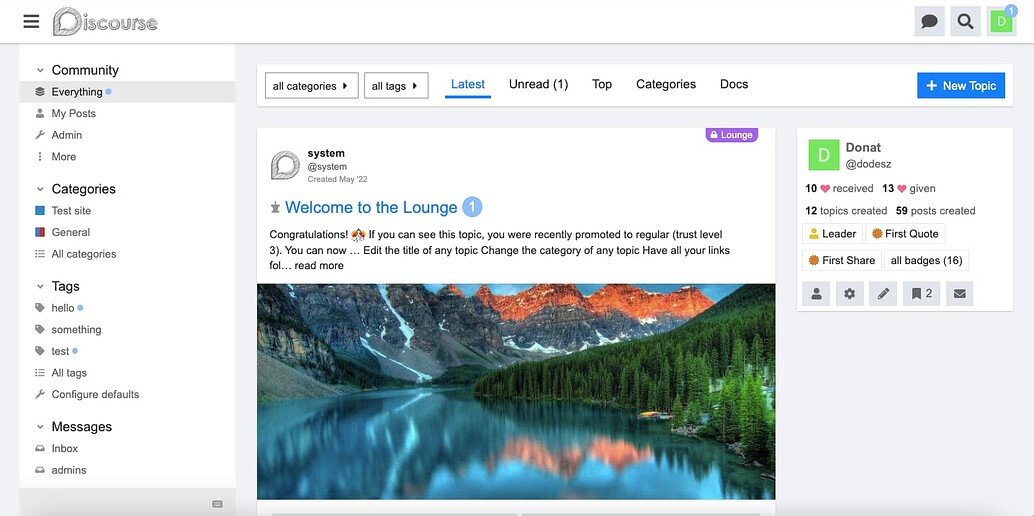
Task: Switch to the Top tab
Action: click(x=601, y=84)
